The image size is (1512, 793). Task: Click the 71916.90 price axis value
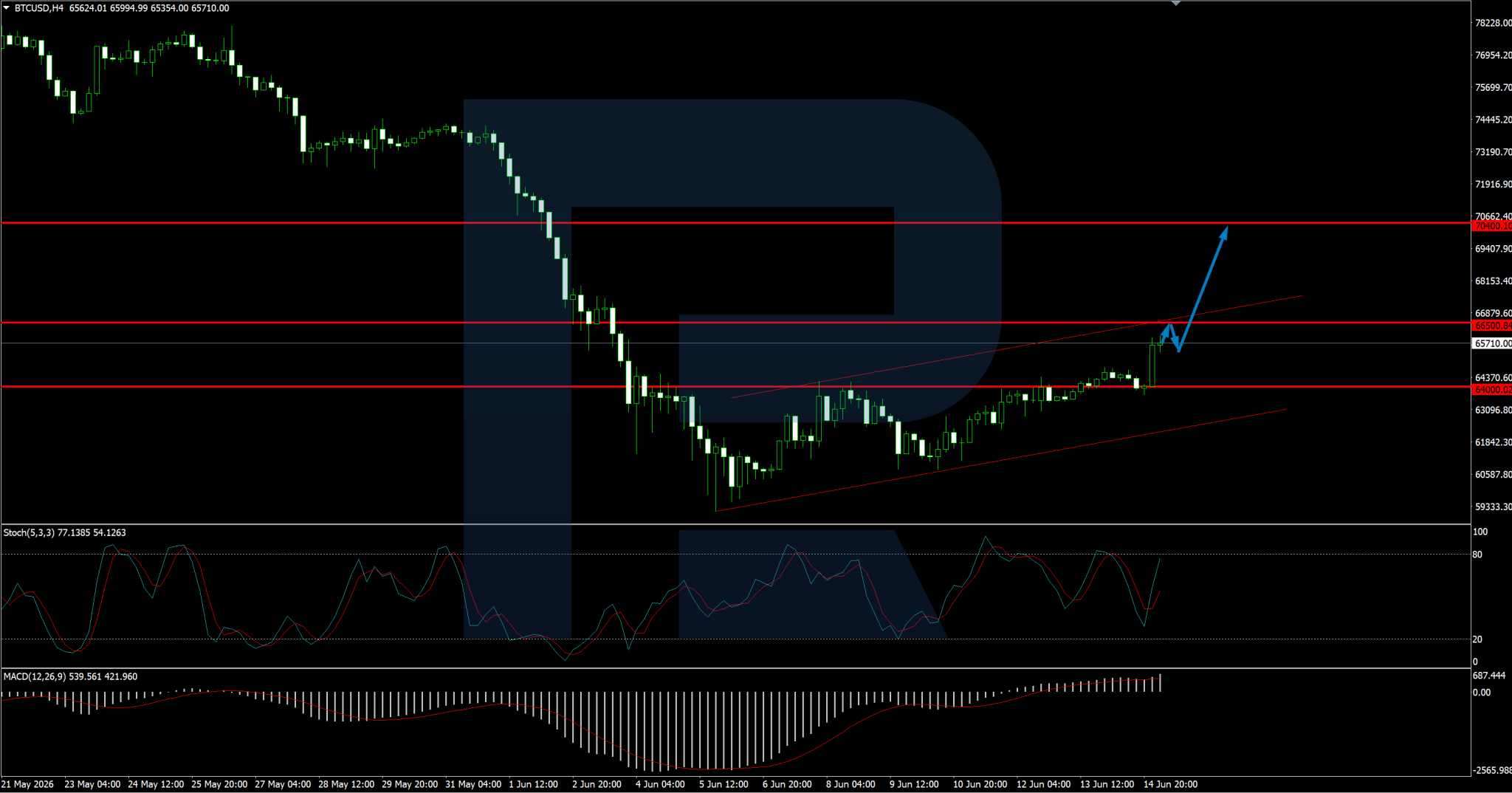click(x=1493, y=184)
